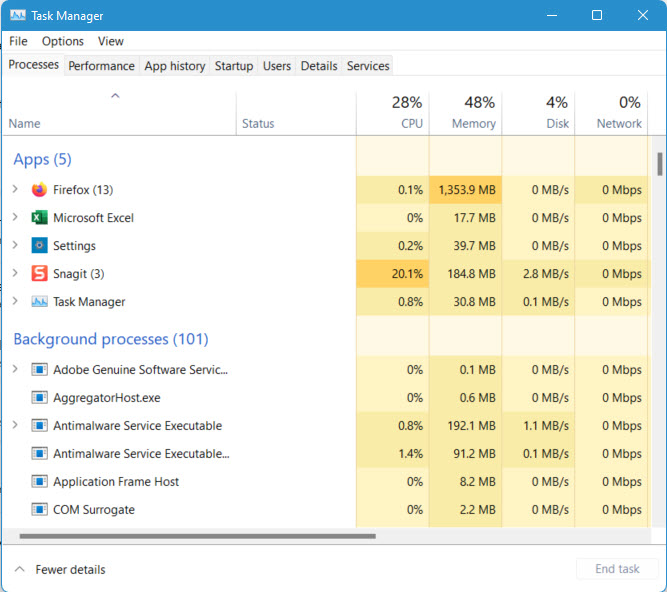Switch to the App history tab
The height and width of the screenshot is (592, 667).
point(175,66)
